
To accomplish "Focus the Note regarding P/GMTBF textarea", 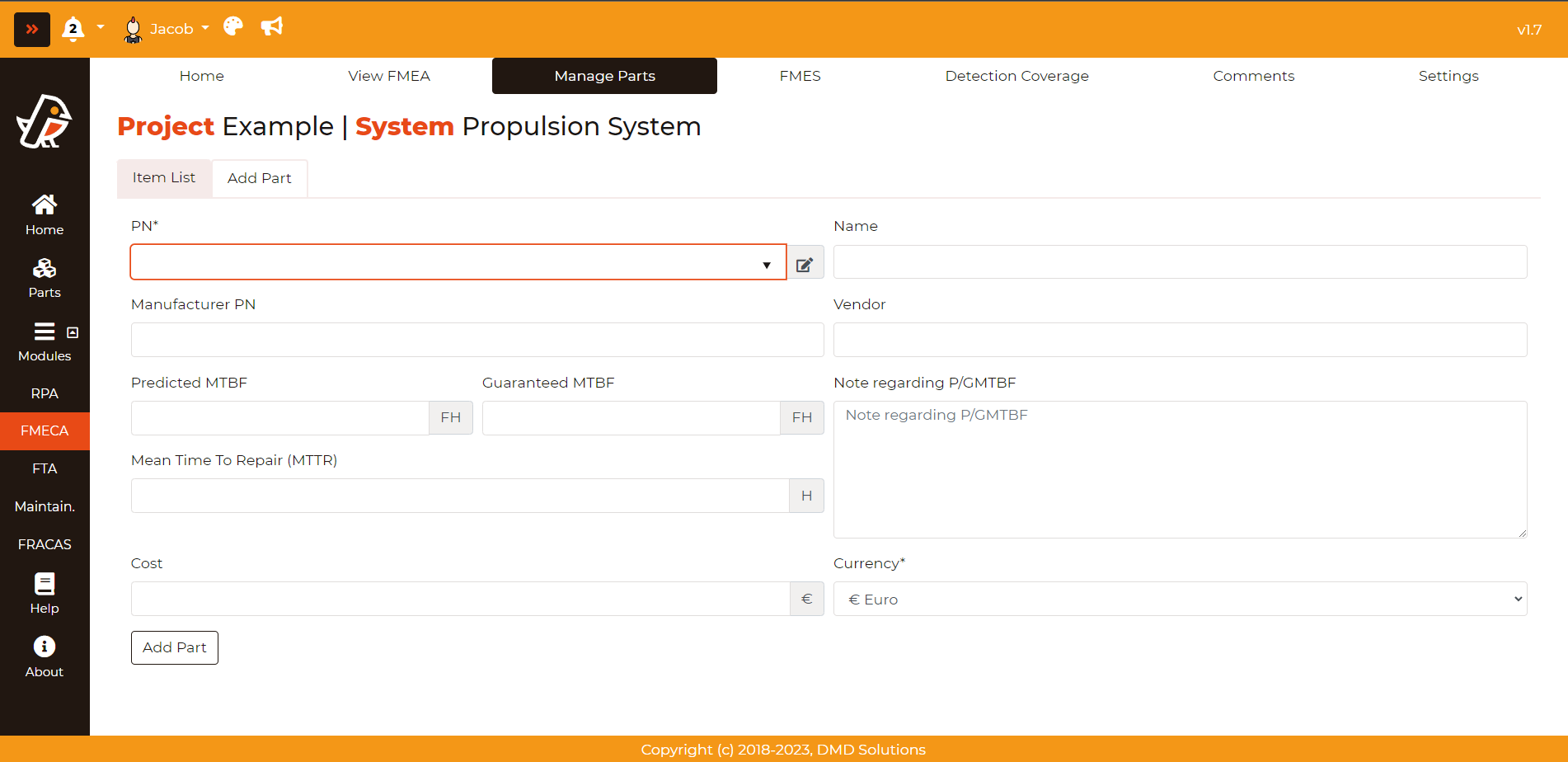I will (1180, 469).
